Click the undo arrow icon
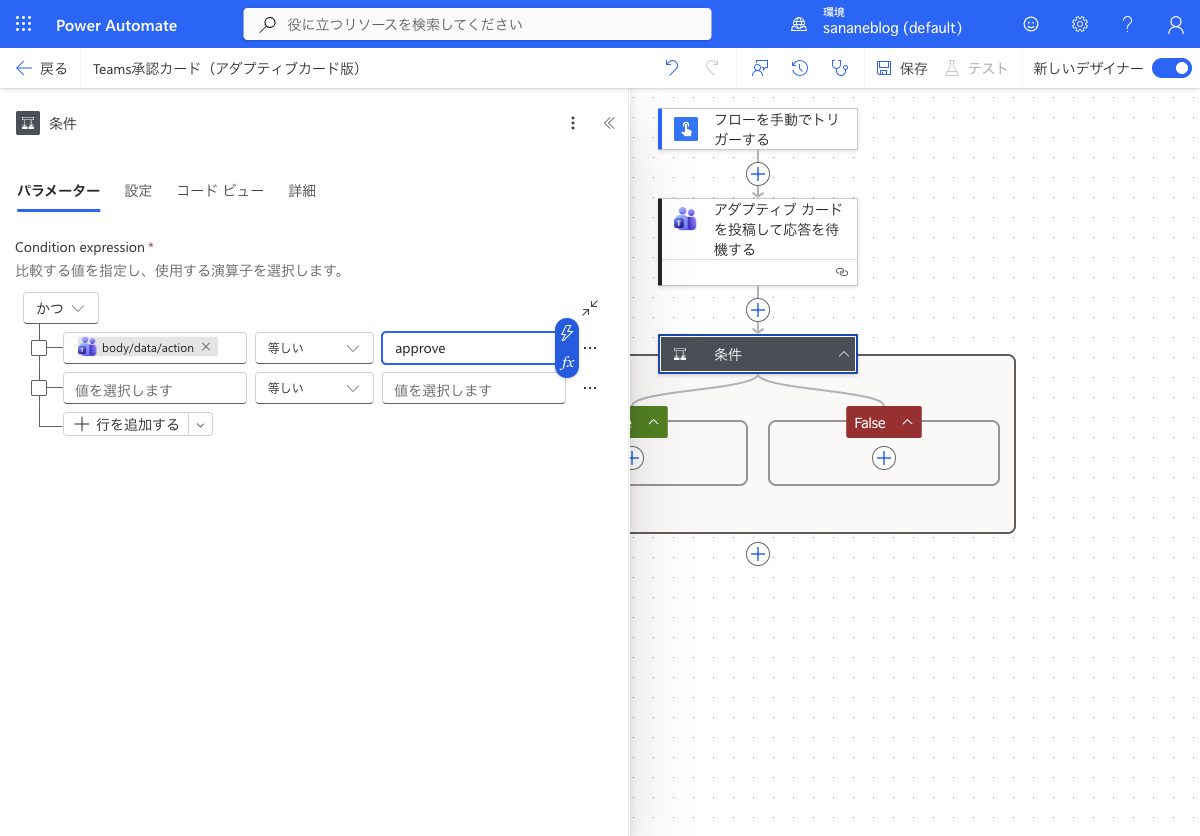 click(672, 68)
